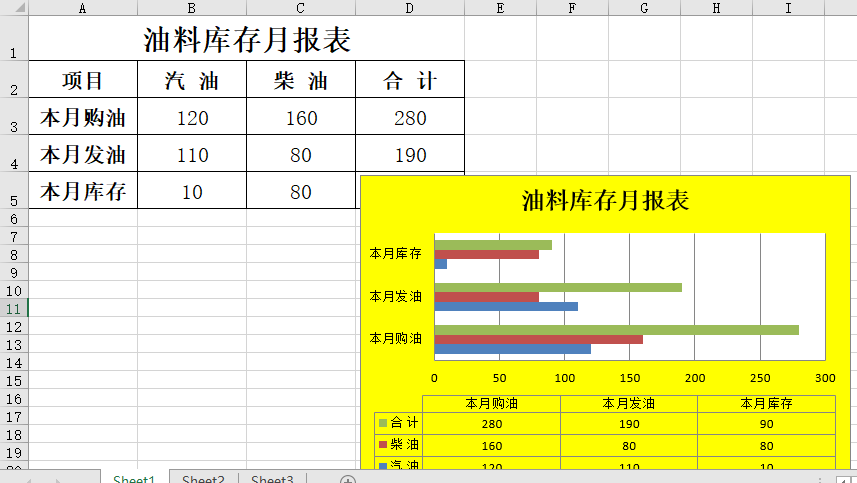
Task: Select row 4 header
Action: pos(14,154)
